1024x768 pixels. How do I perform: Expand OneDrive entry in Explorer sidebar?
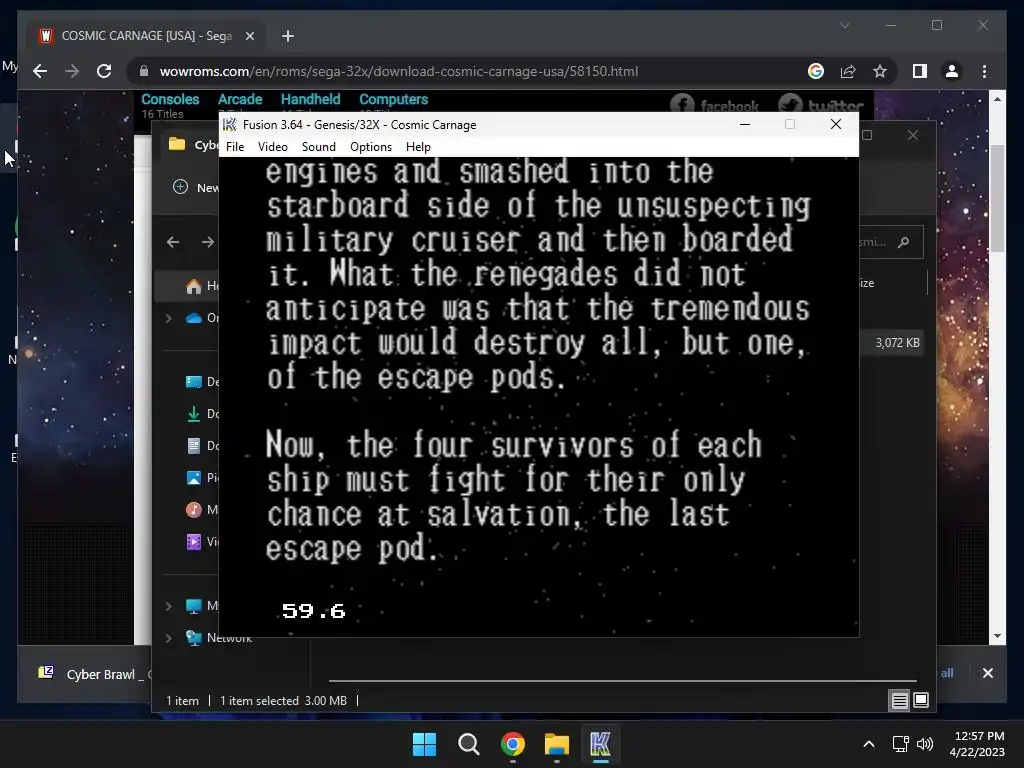168,318
